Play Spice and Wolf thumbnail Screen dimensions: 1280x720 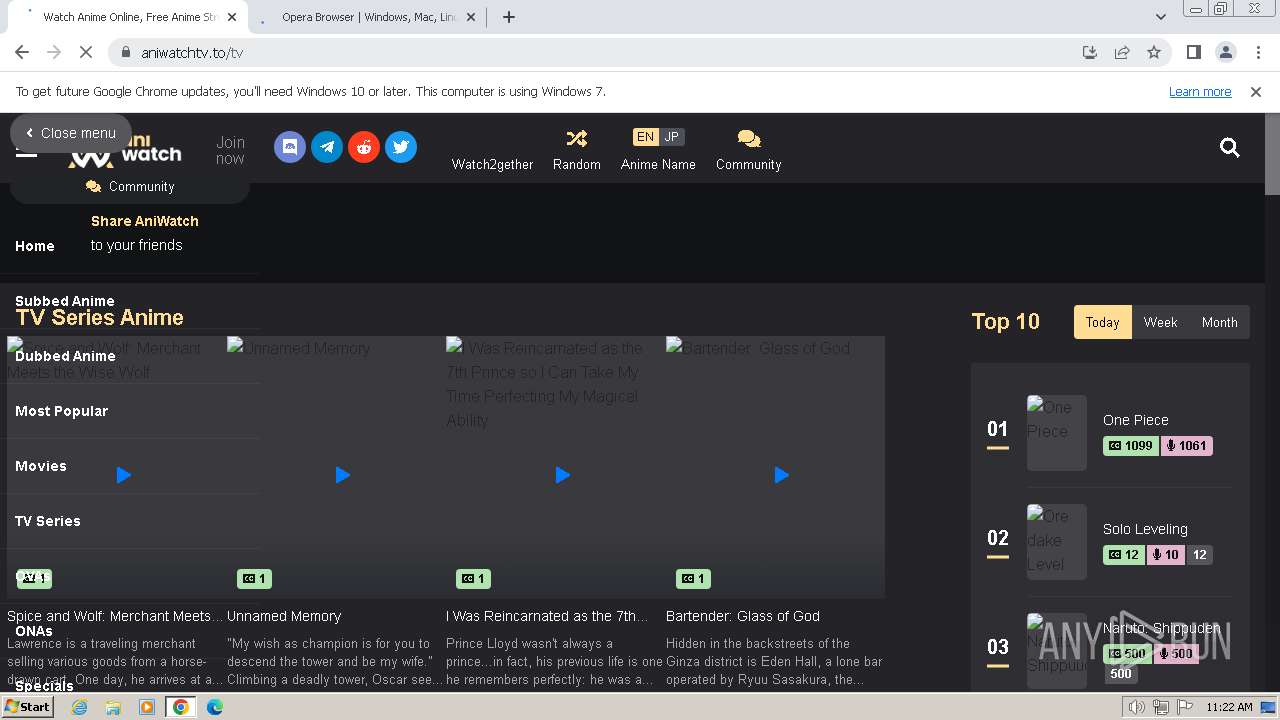123,475
